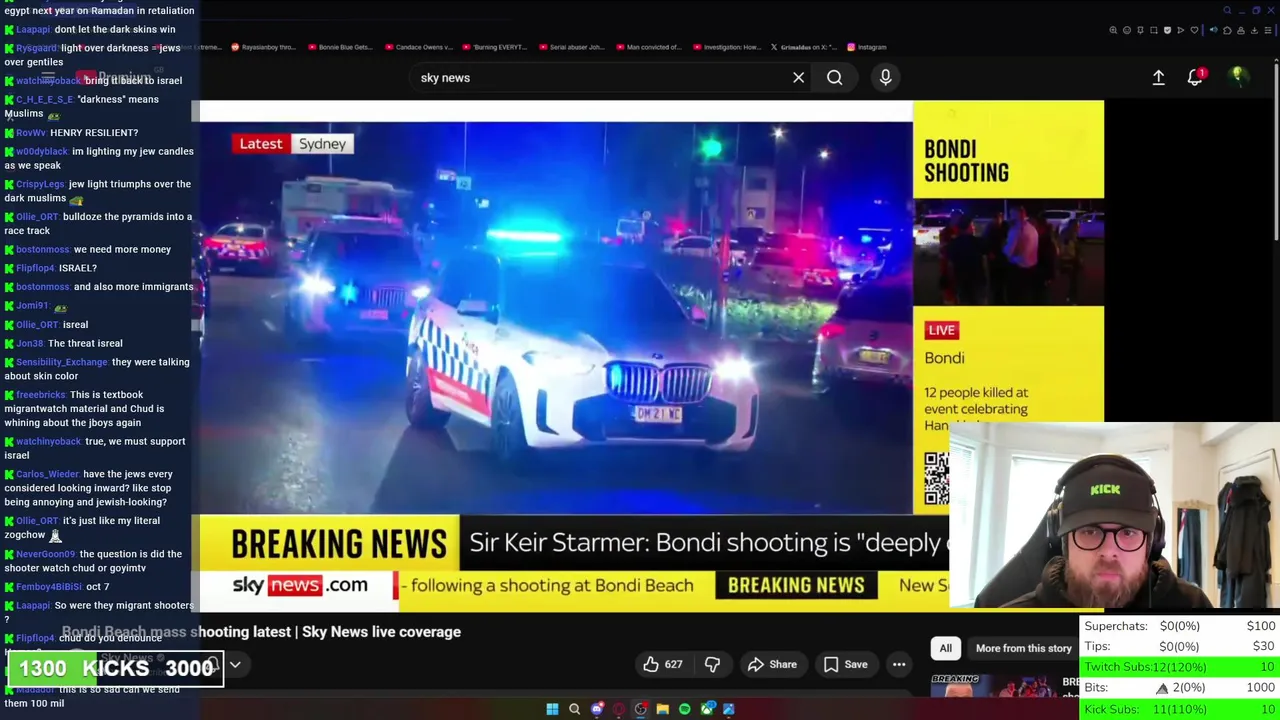1280x720 pixels.
Task: Open the YouTube notifications bell
Action: point(1195,77)
